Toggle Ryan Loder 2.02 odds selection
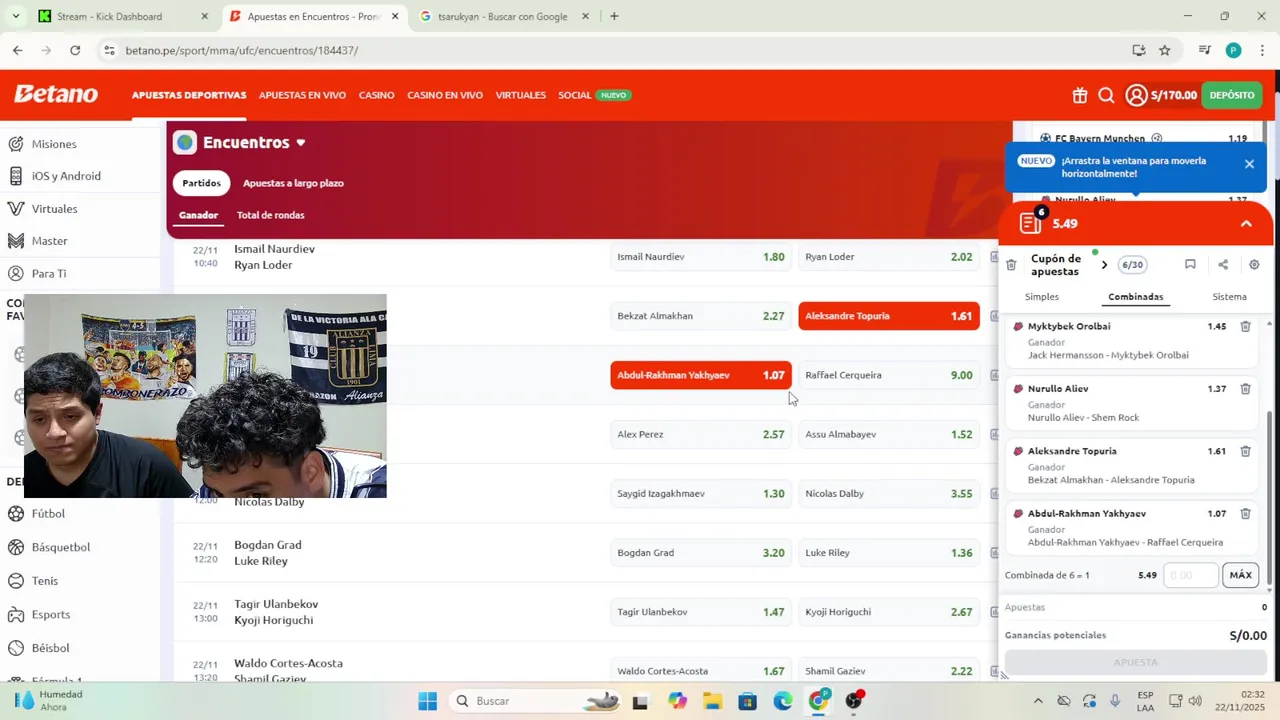 pos(889,257)
